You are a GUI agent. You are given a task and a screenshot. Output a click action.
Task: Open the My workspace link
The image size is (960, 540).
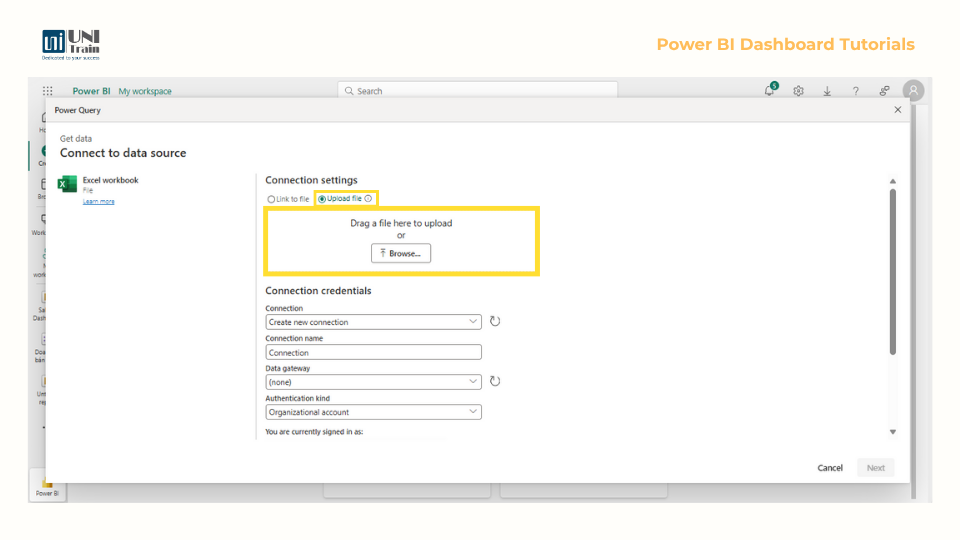tap(145, 91)
